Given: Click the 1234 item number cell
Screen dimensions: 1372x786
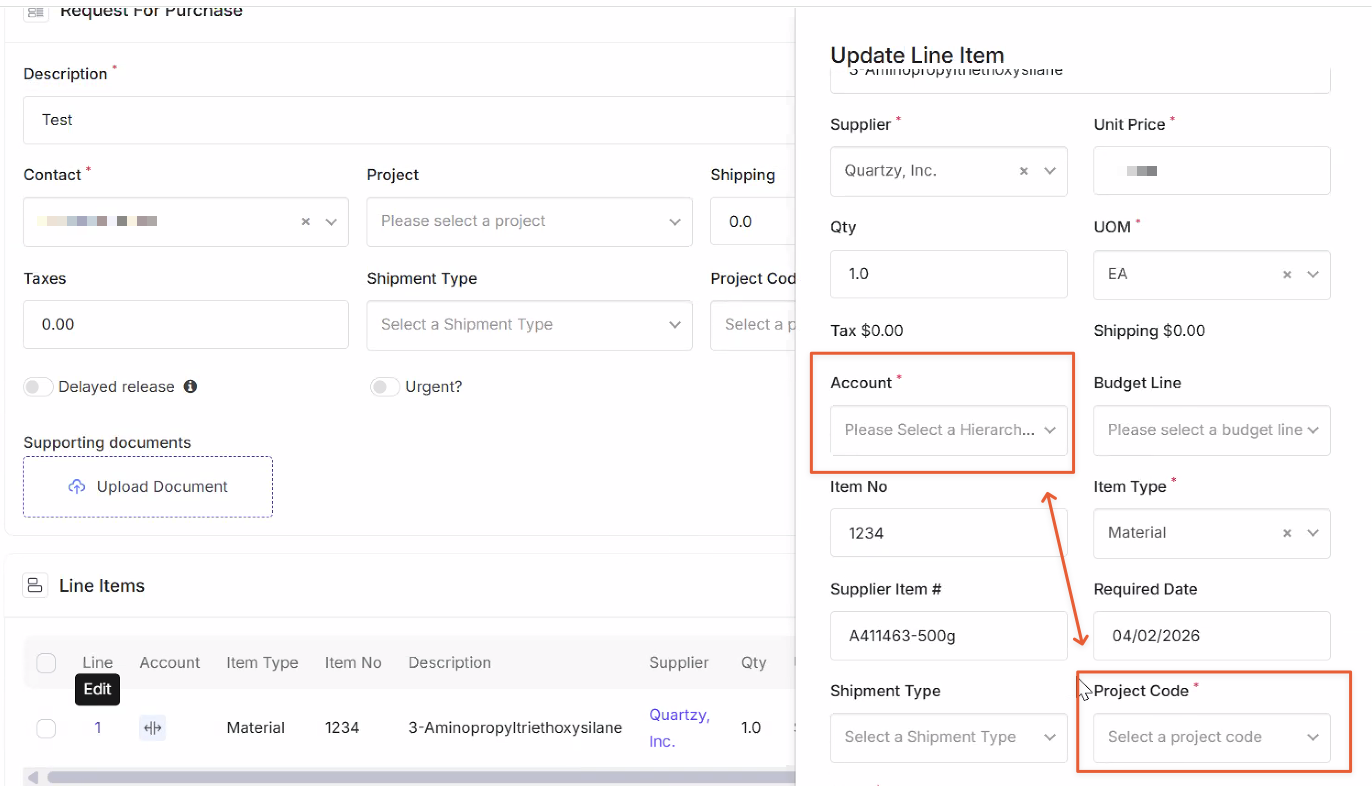Looking at the screenshot, I should [x=342, y=728].
